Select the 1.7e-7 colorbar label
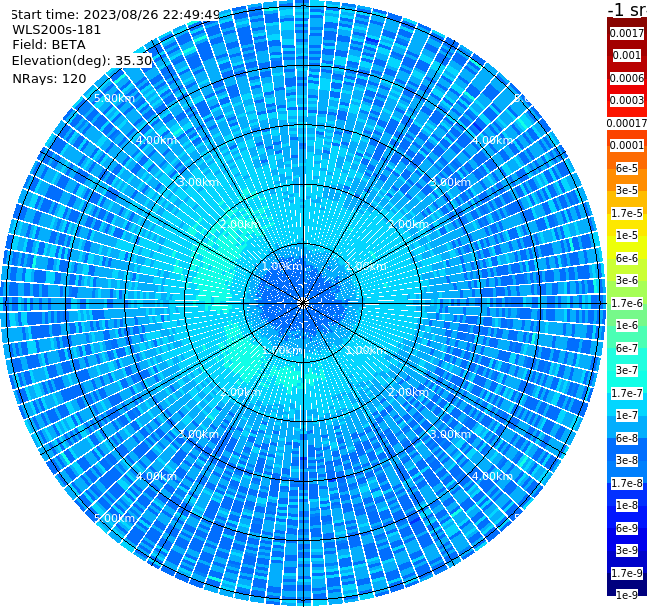Screen dimensions: 647x607 (627, 393)
